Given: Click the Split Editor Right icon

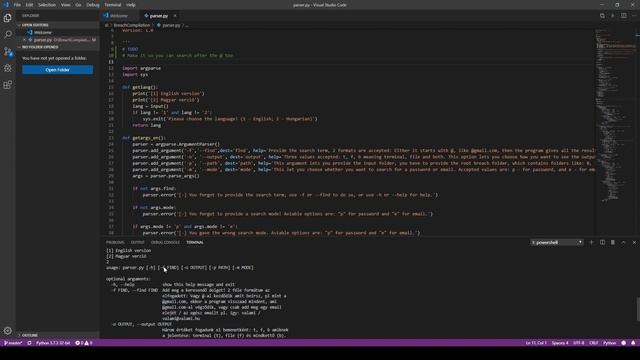Looking at the screenshot, I should [x=624, y=16].
